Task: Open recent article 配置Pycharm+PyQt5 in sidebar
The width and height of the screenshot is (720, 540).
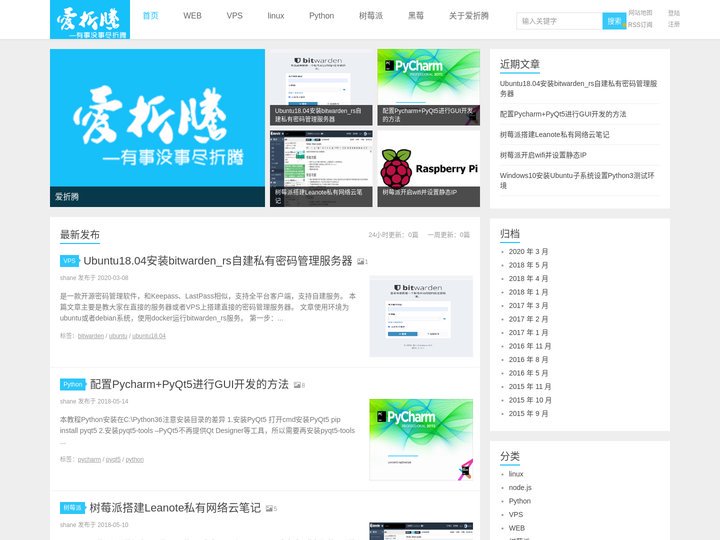Action: point(563,114)
